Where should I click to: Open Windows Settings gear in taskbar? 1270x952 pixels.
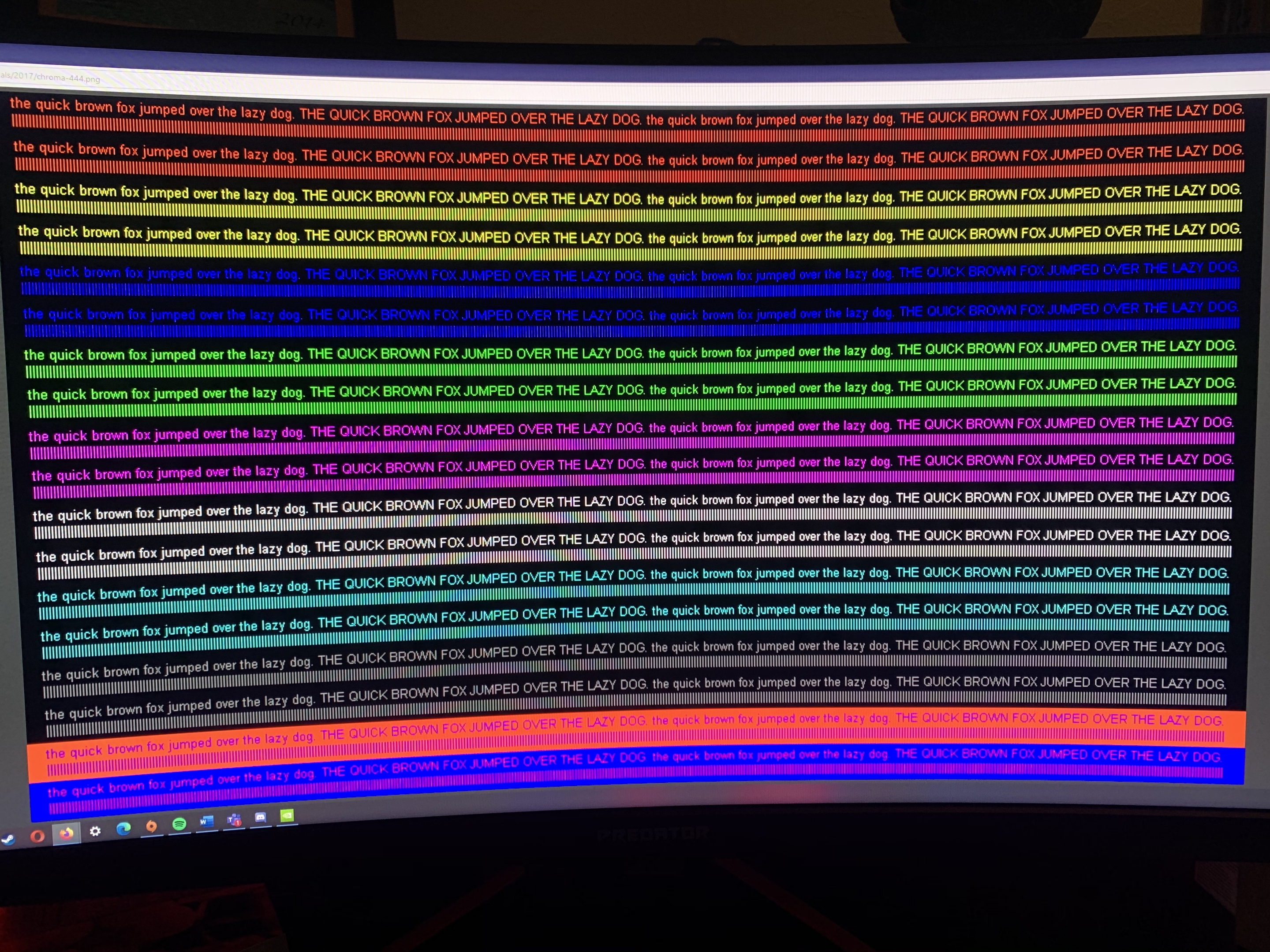tap(95, 831)
